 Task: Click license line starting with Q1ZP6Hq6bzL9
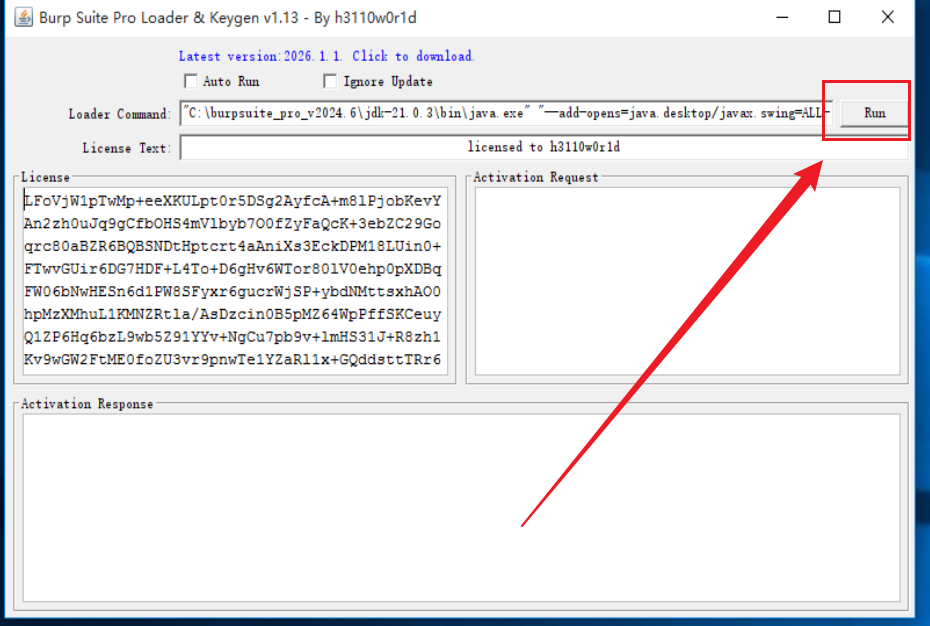(x=232, y=337)
